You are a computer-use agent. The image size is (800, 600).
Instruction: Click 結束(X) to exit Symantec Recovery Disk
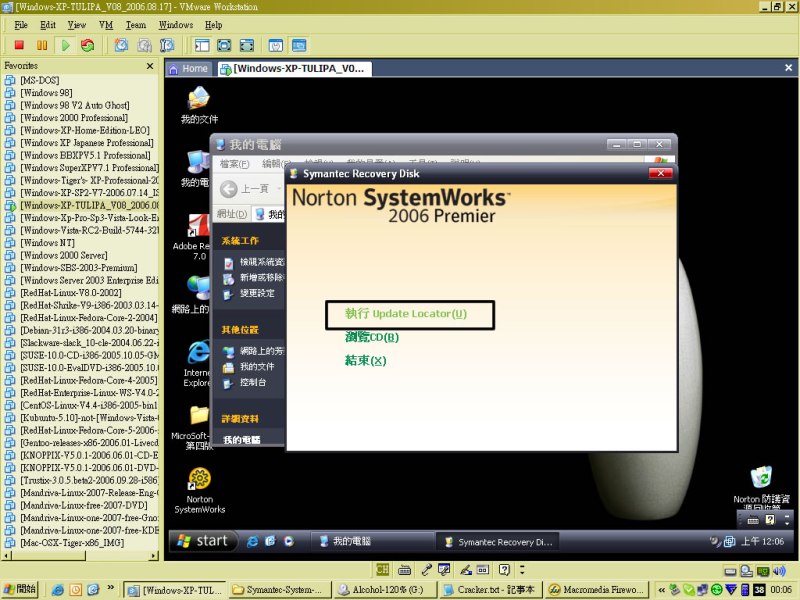(x=365, y=361)
